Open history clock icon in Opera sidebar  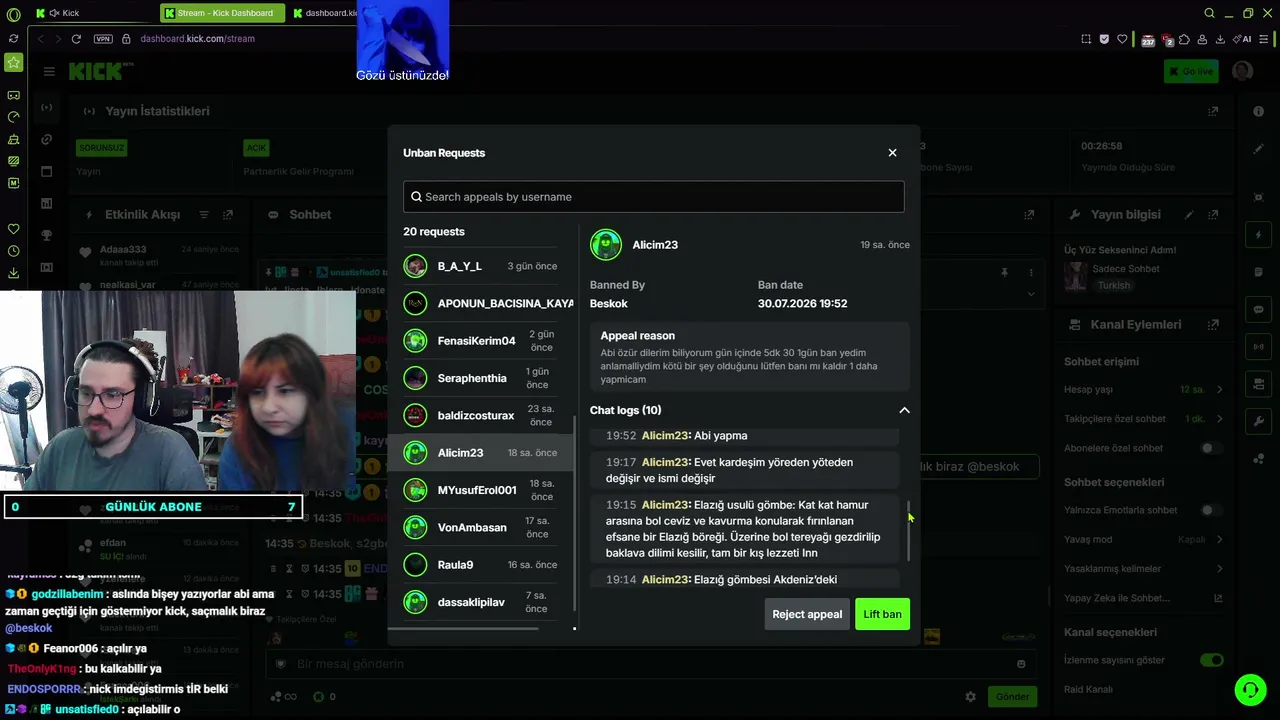pos(13,251)
